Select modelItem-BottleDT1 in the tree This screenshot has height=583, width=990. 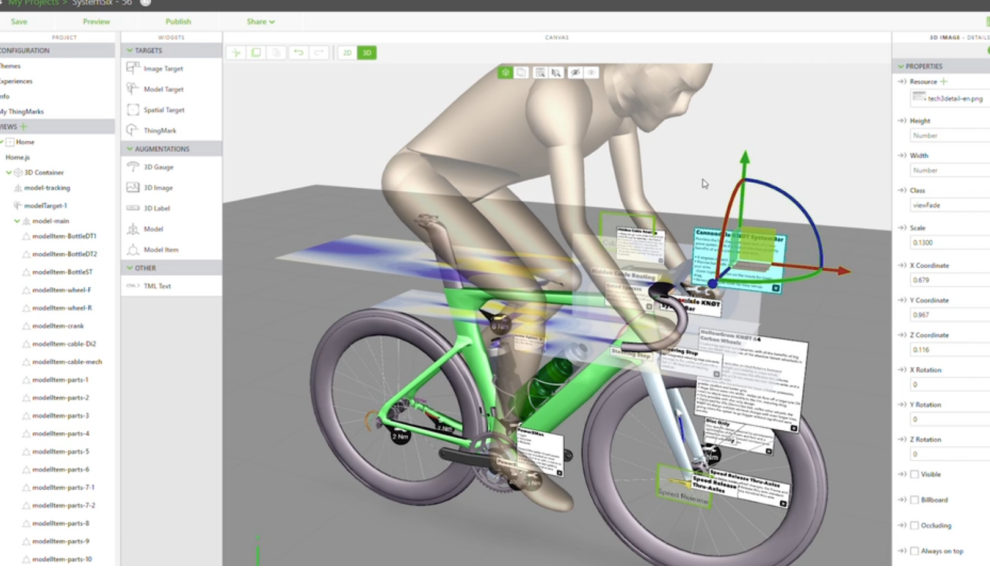(x=64, y=236)
